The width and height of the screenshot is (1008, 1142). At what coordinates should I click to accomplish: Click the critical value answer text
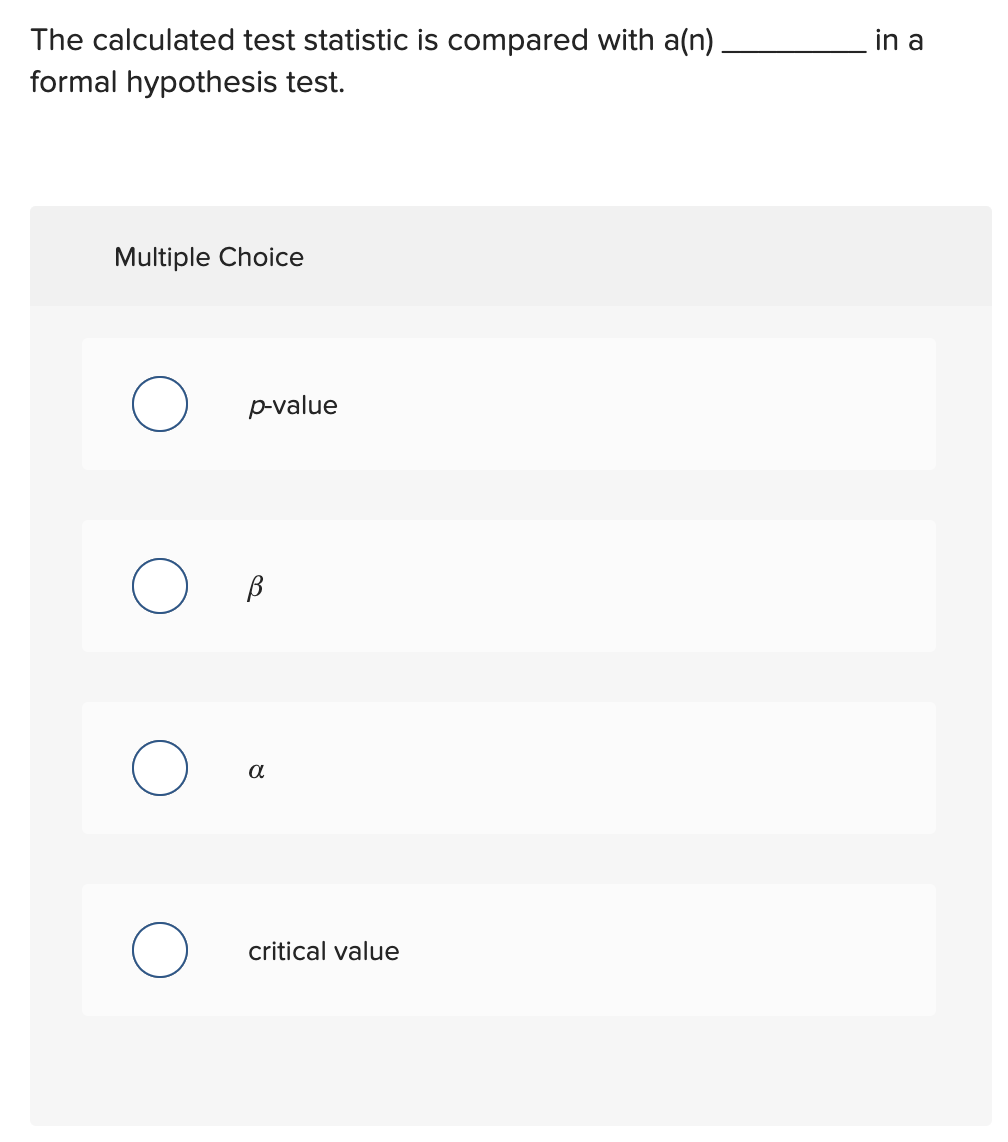pyautogui.click(x=323, y=951)
